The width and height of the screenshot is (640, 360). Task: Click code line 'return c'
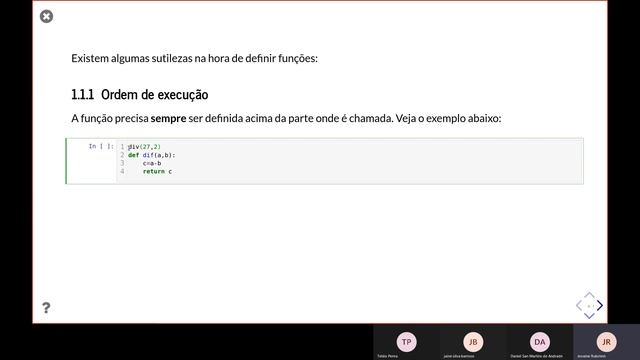coord(157,171)
